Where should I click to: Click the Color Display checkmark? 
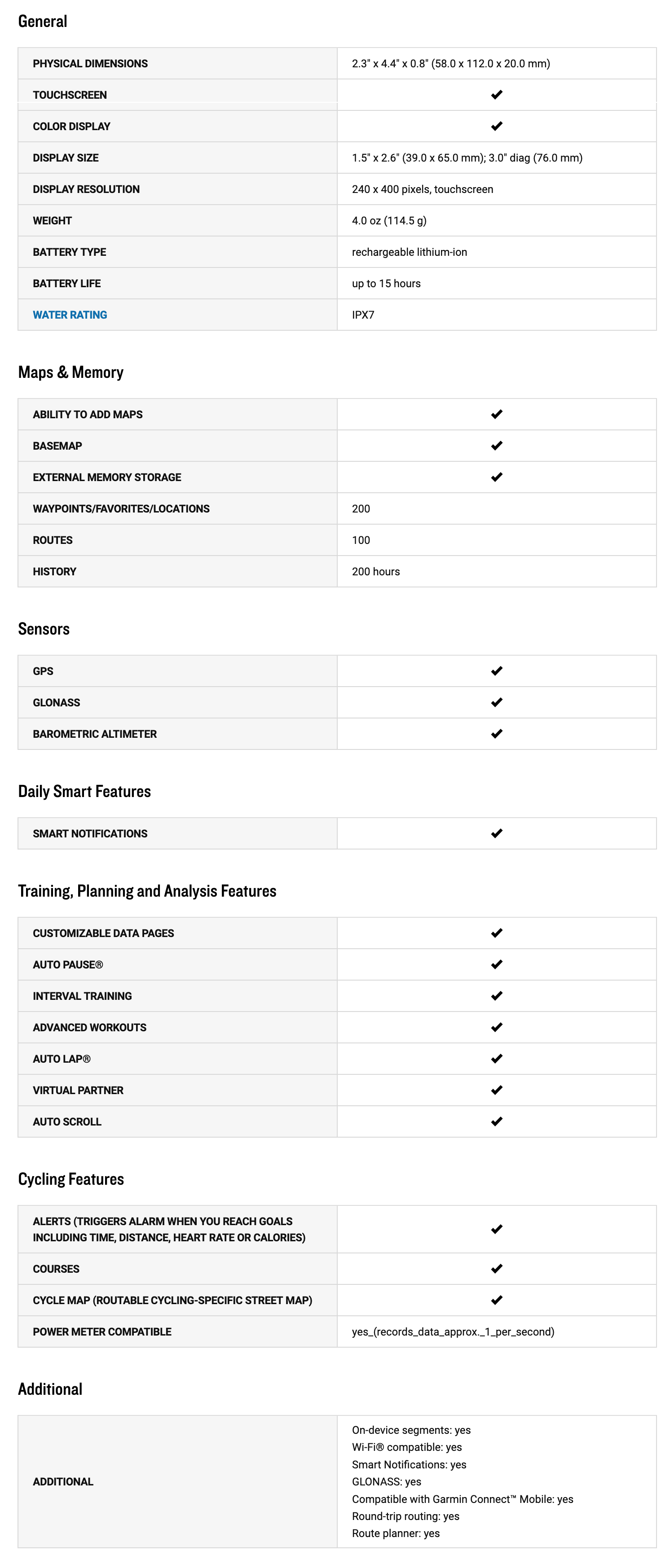(496, 126)
